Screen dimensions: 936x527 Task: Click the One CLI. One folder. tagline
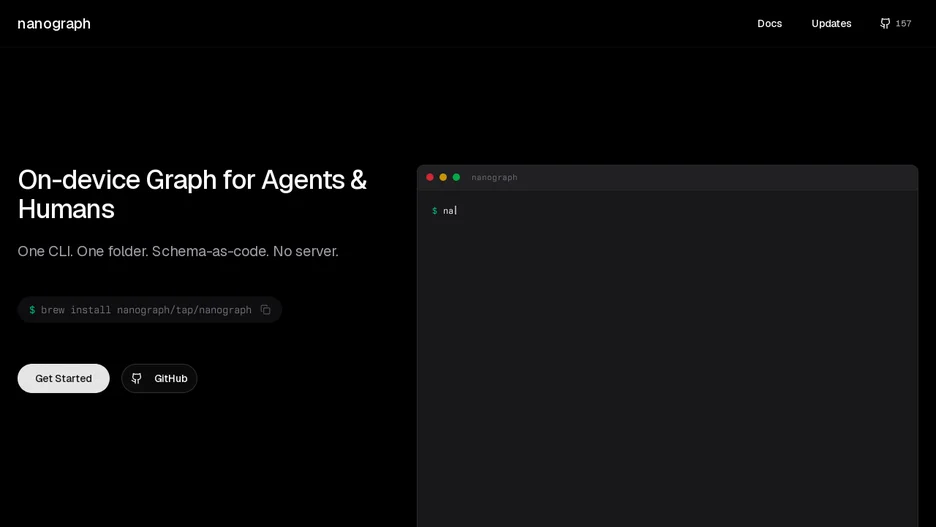pyautogui.click(x=178, y=251)
